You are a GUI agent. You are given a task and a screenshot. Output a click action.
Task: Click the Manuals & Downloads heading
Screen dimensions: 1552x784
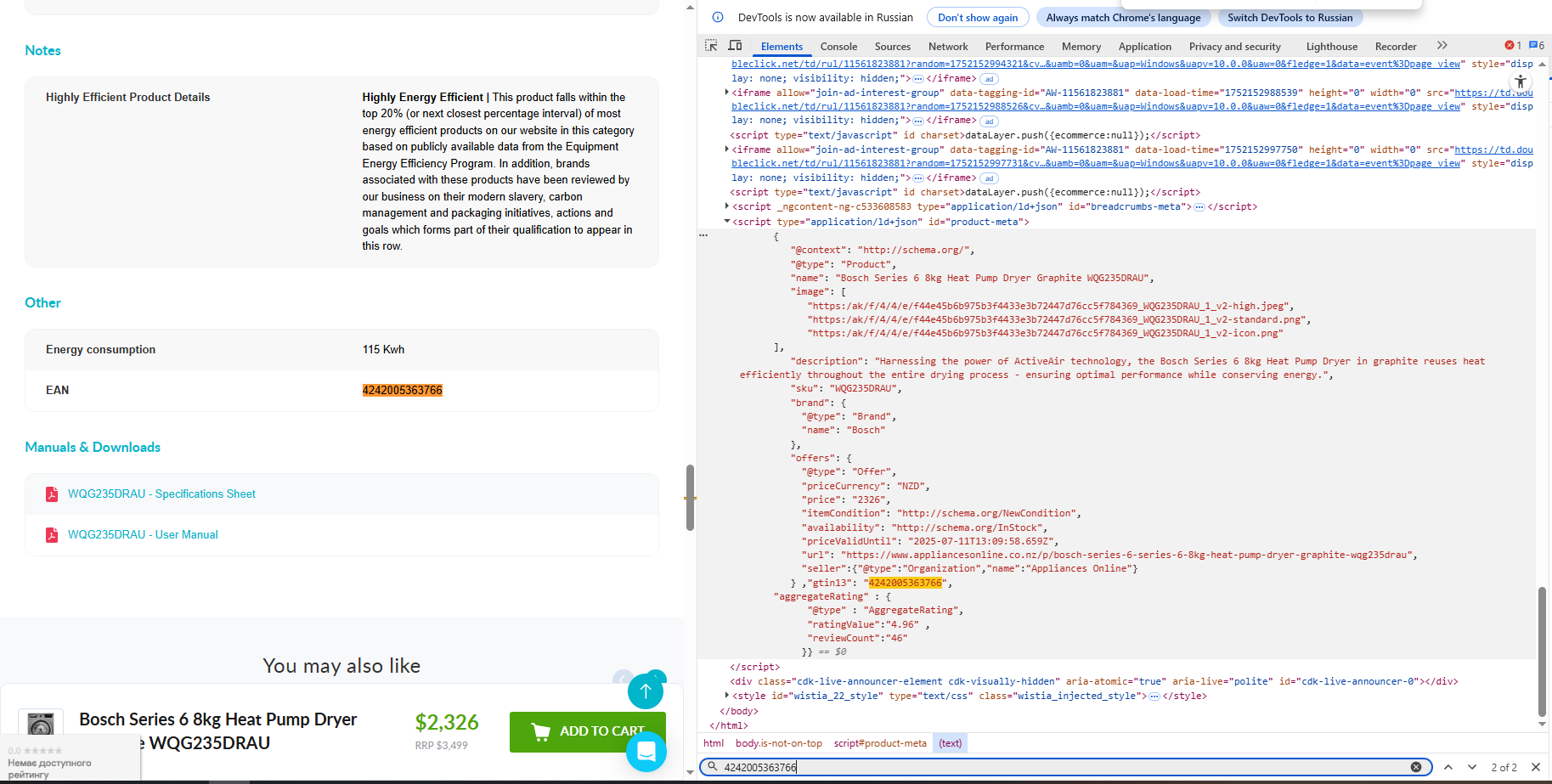tap(93, 448)
